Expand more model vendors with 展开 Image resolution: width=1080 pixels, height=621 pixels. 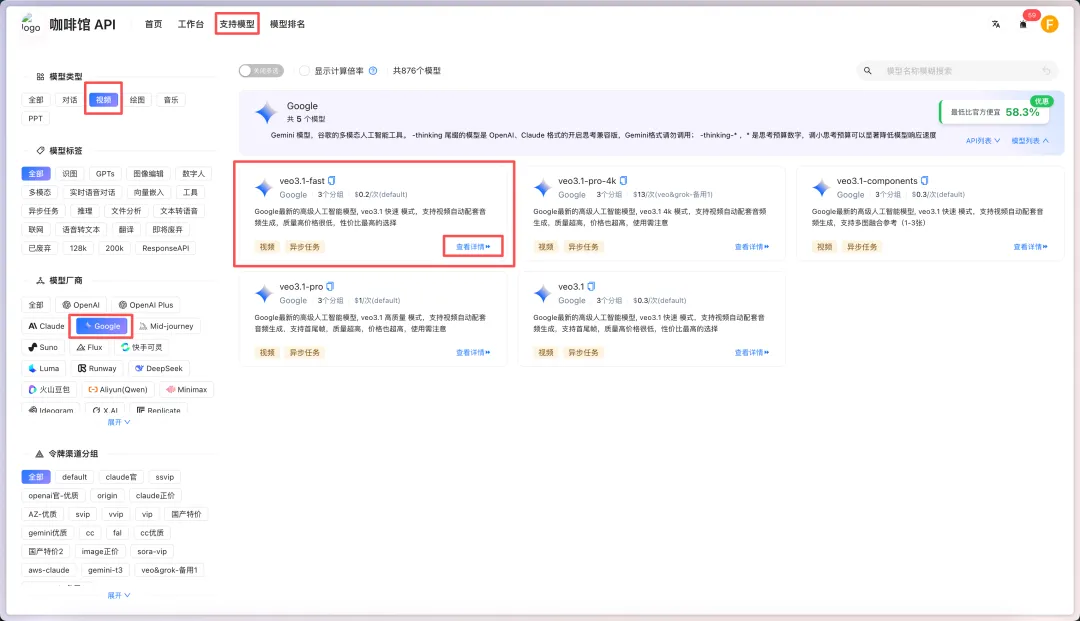(118, 422)
